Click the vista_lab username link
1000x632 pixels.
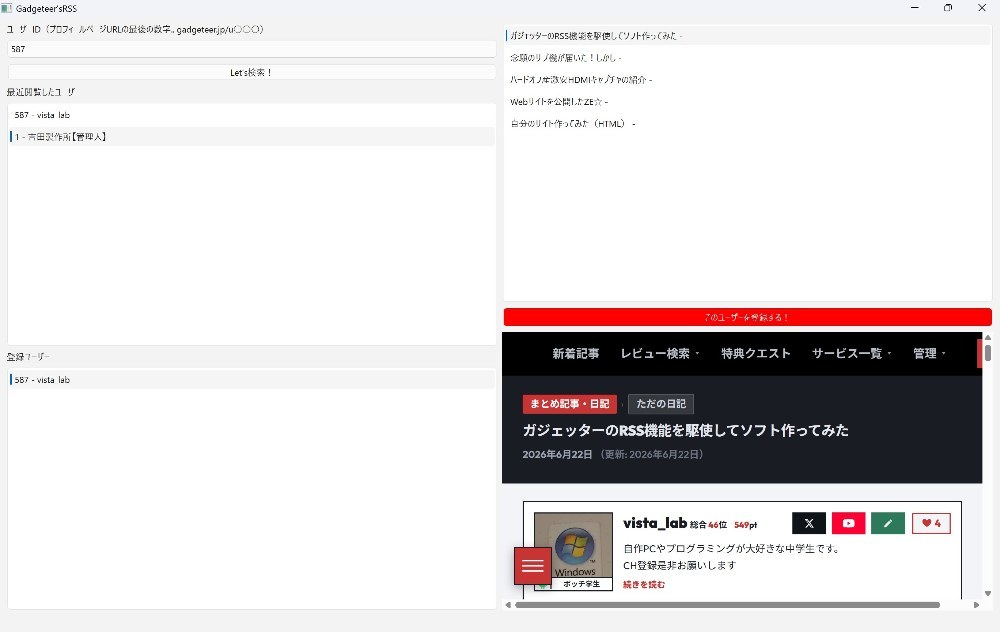(x=655, y=523)
